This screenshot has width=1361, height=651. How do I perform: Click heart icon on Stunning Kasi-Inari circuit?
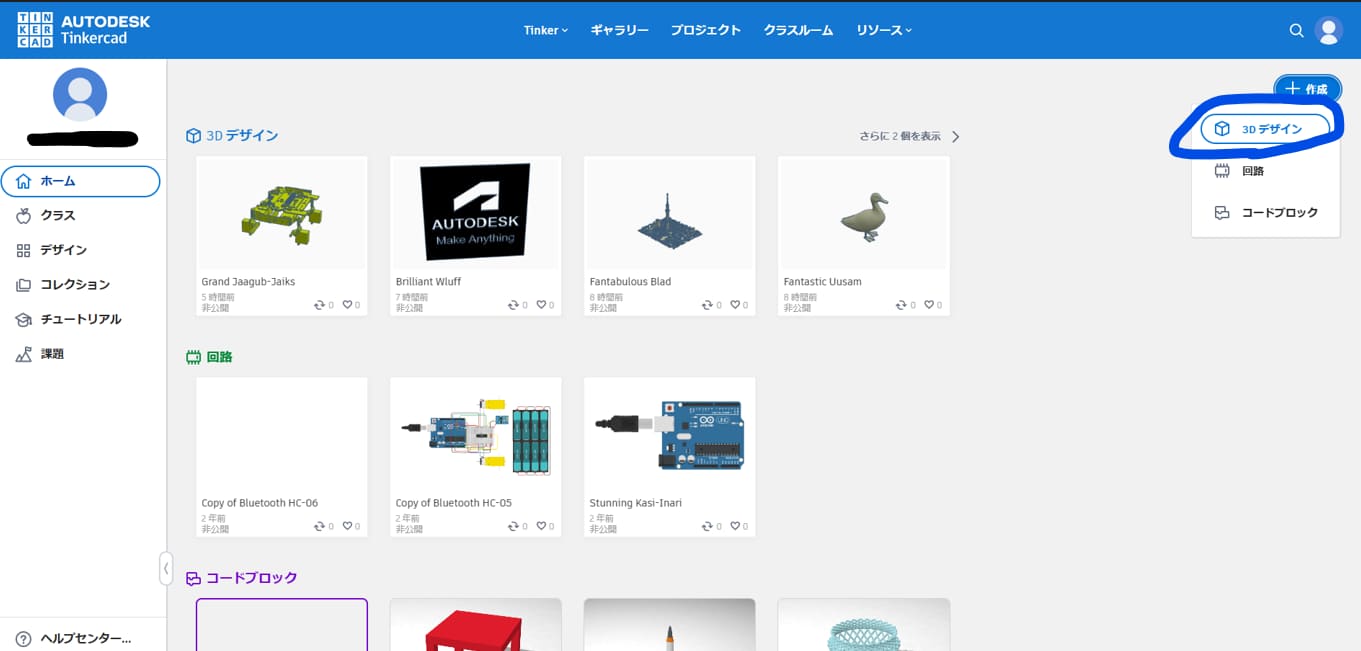[735, 526]
